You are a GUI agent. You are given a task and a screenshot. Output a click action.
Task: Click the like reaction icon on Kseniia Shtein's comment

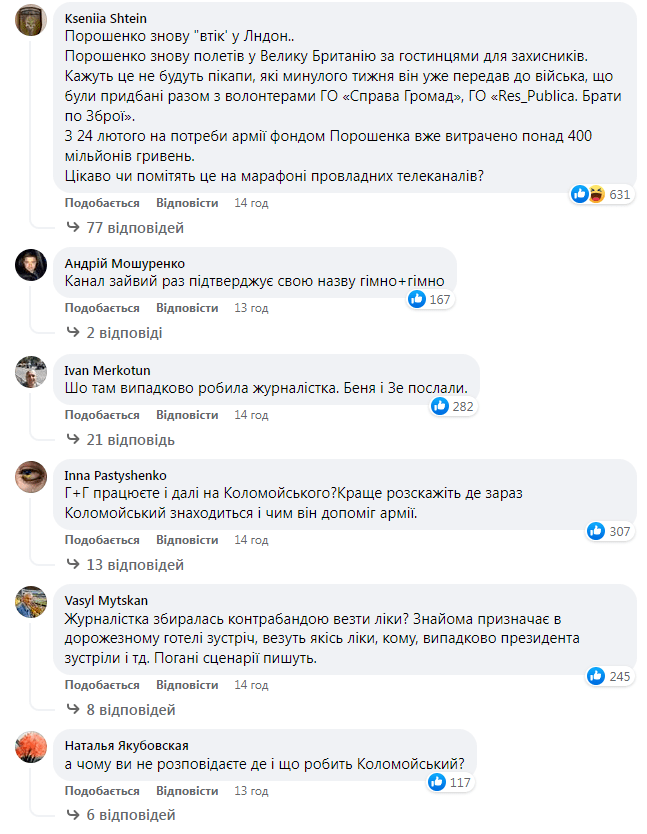[x=580, y=194]
